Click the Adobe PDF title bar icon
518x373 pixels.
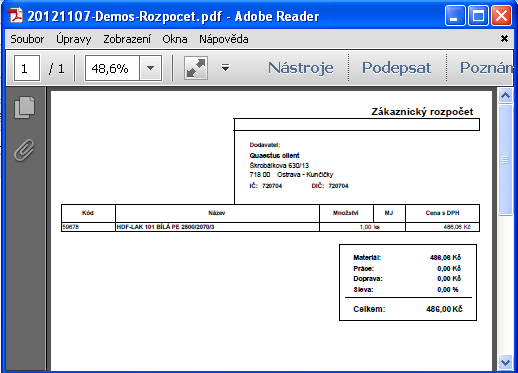tap(15, 16)
